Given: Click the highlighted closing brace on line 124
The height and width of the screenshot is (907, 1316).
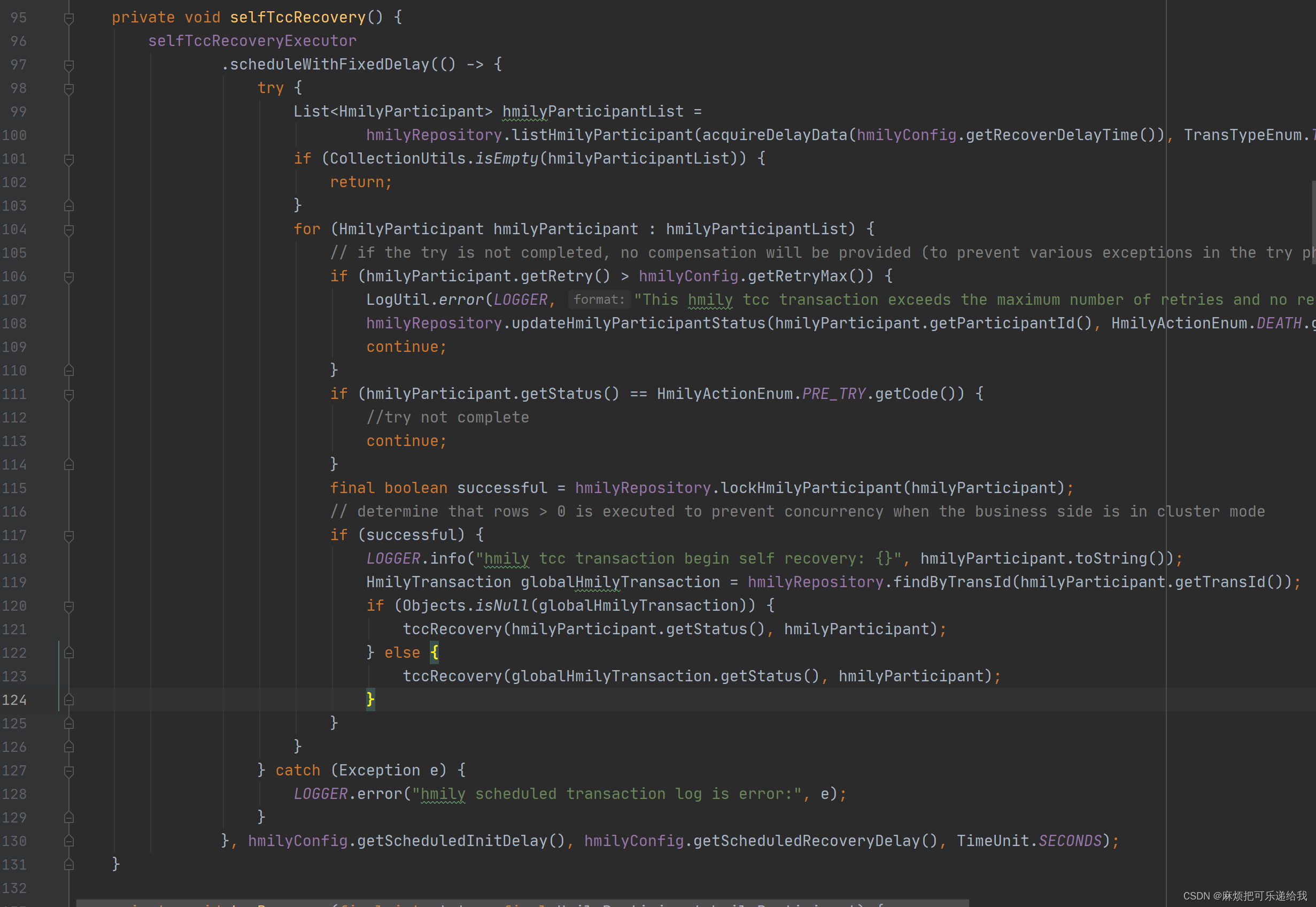Looking at the screenshot, I should (370, 700).
